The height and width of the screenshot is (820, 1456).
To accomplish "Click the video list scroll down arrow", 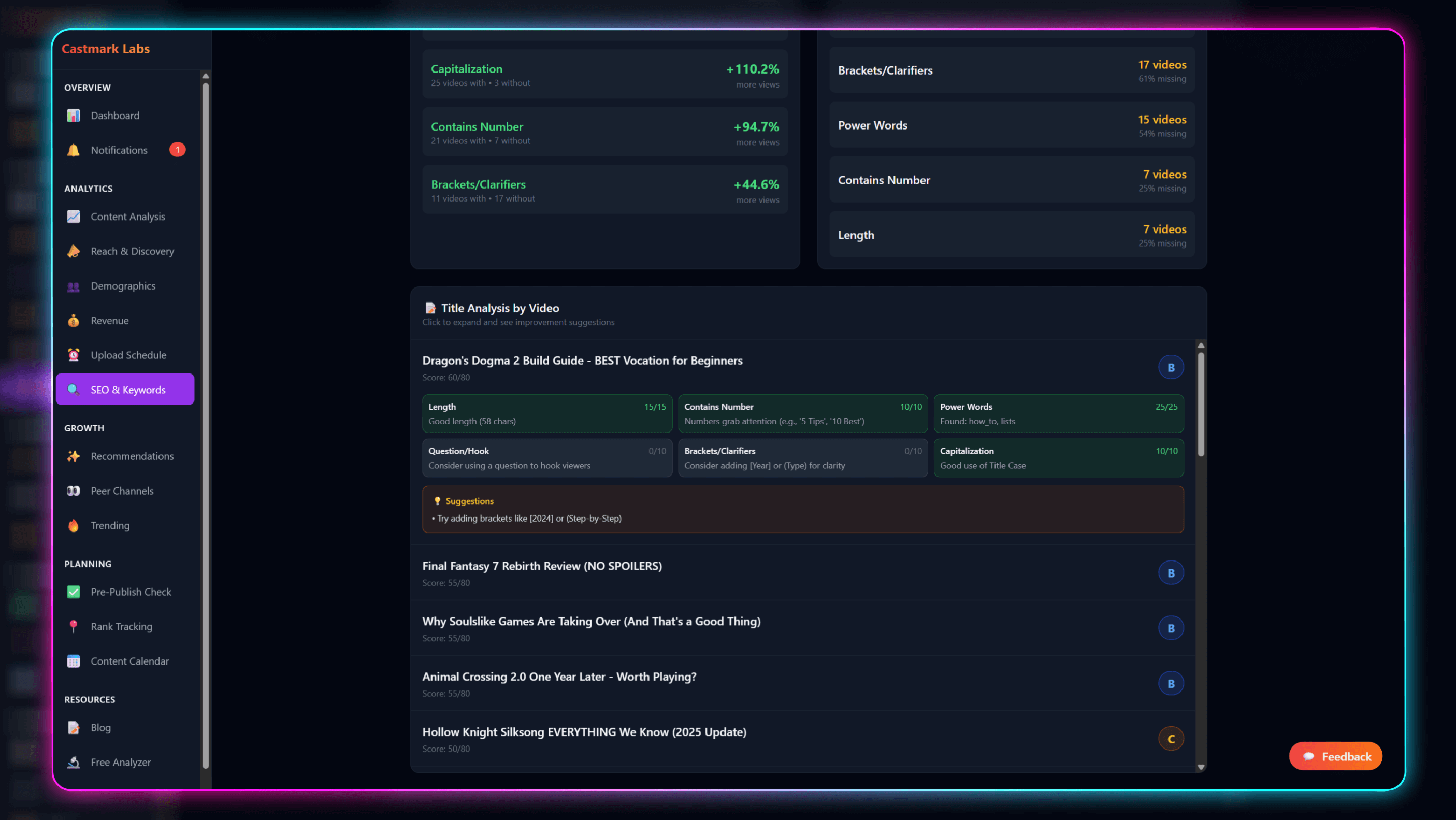I will pos(1201,767).
